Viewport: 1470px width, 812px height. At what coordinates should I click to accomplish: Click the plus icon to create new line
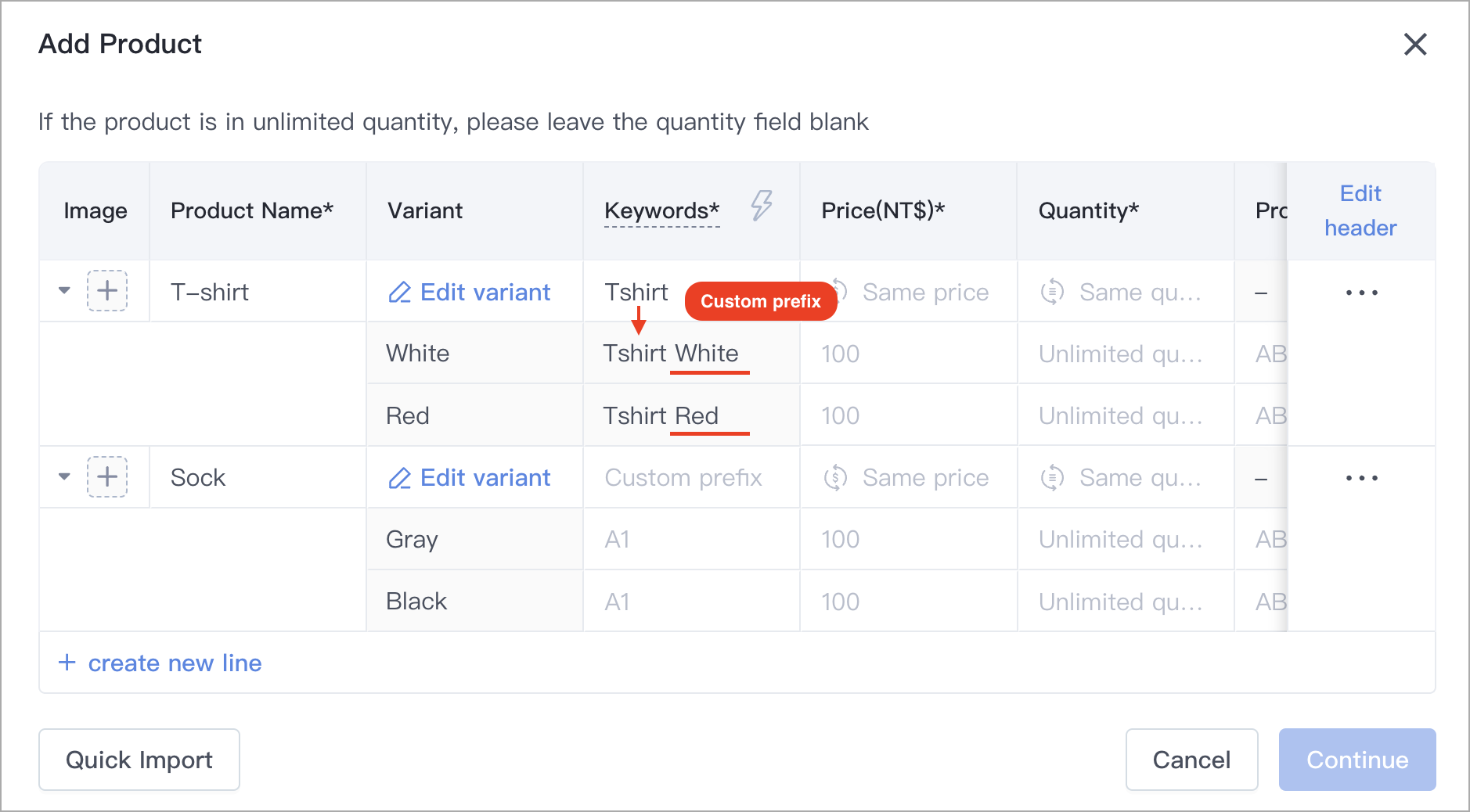pos(67,663)
